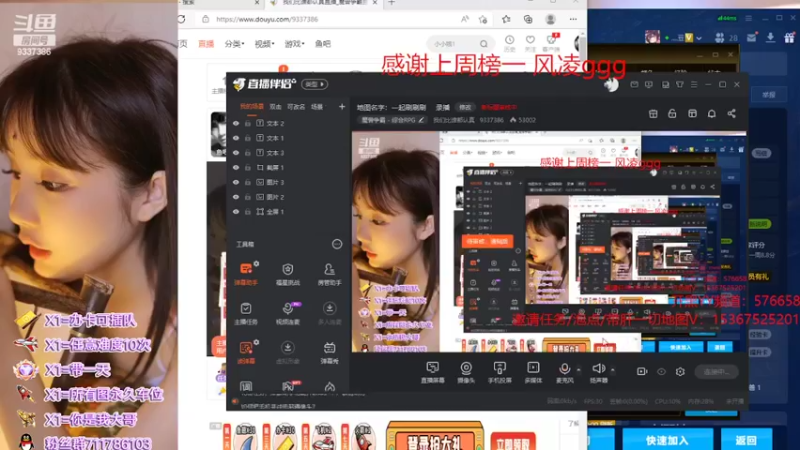Expand speaker volume arrow

(x=613, y=369)
